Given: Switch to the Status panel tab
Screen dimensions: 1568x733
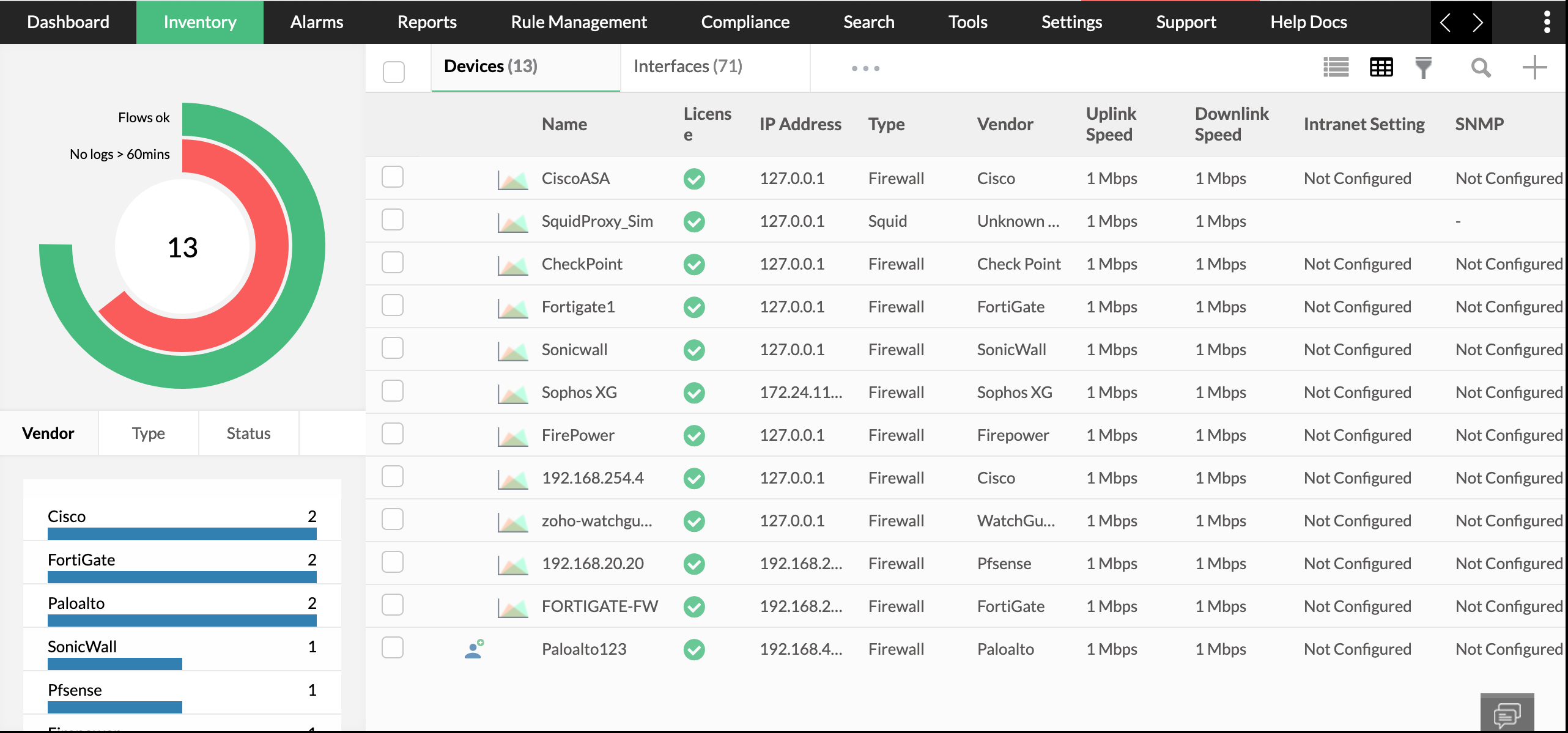Looking at the screenshot, I should (248, 433).
